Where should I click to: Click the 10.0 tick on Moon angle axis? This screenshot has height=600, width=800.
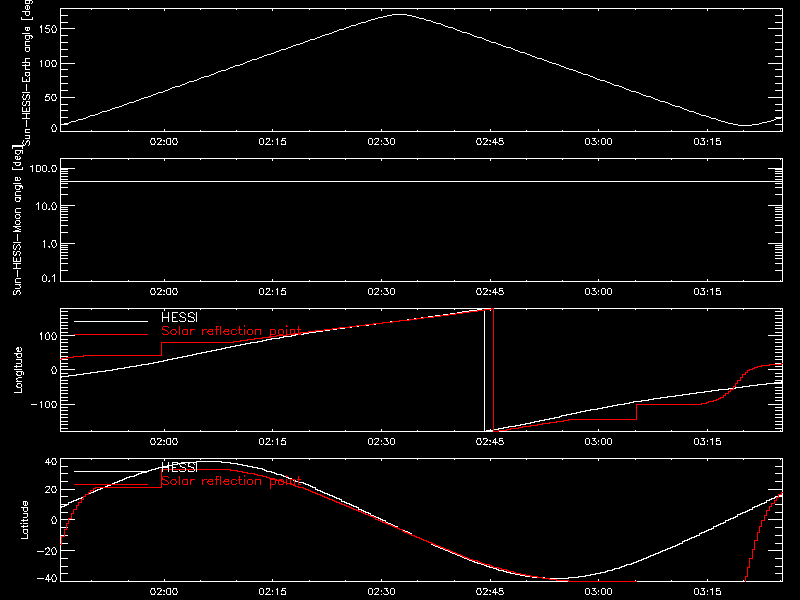tap(46, 207)
